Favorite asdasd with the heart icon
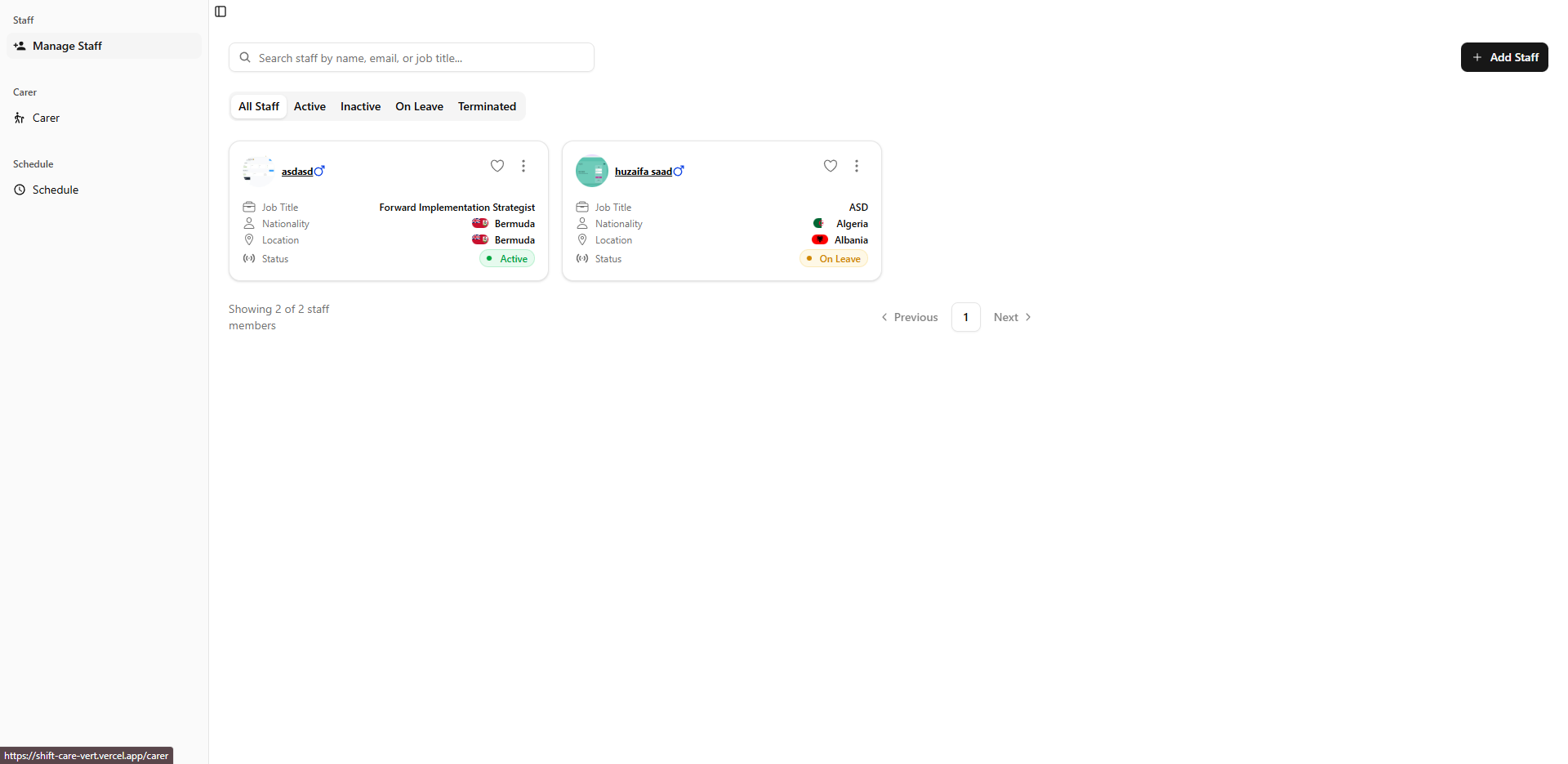The width and height of the screenshot is (1568, 764). pyautogui.click(x=497, y=166)
